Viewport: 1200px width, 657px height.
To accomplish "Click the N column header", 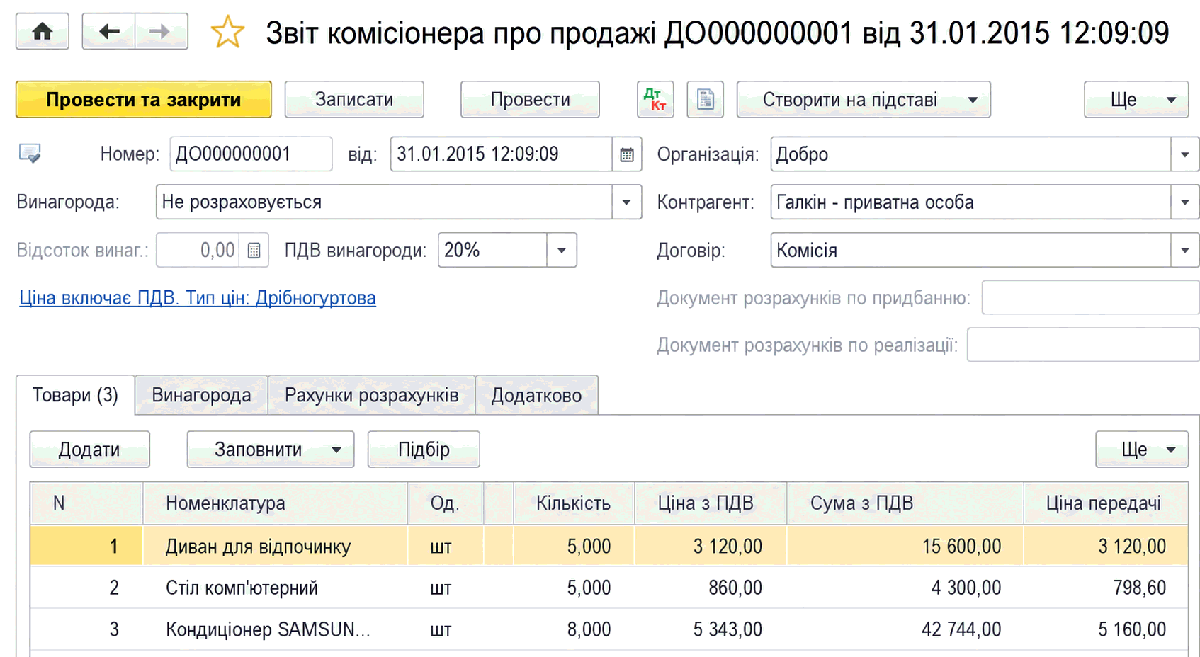I will 86,504.
